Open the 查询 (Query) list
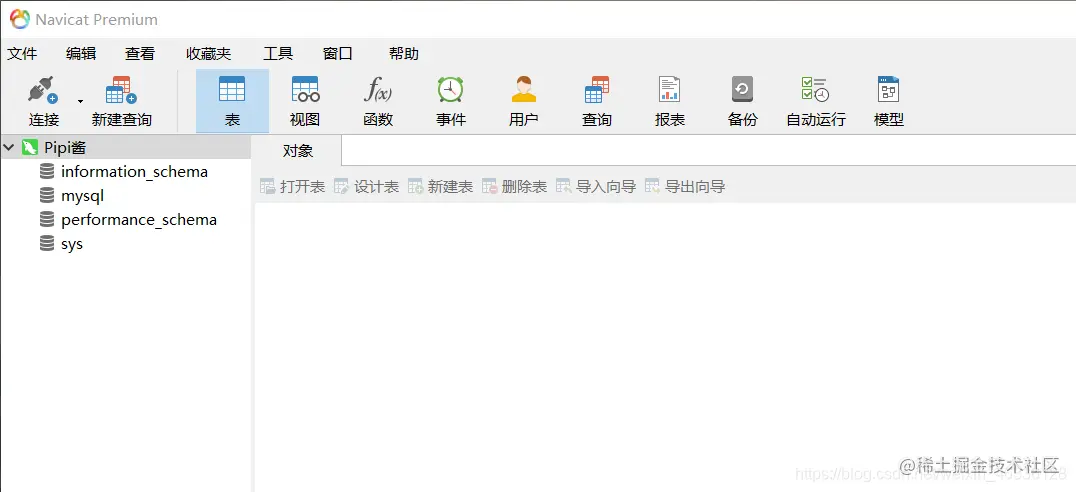Image resolution: width=1076 pixels, height=492 pixels. pos(596,102)
